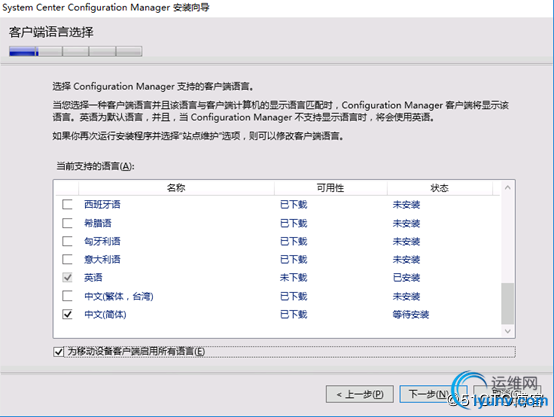This screenshot has height=417, width=554.
Task: Click the 可用性 column header
Action: click(331, 188)
